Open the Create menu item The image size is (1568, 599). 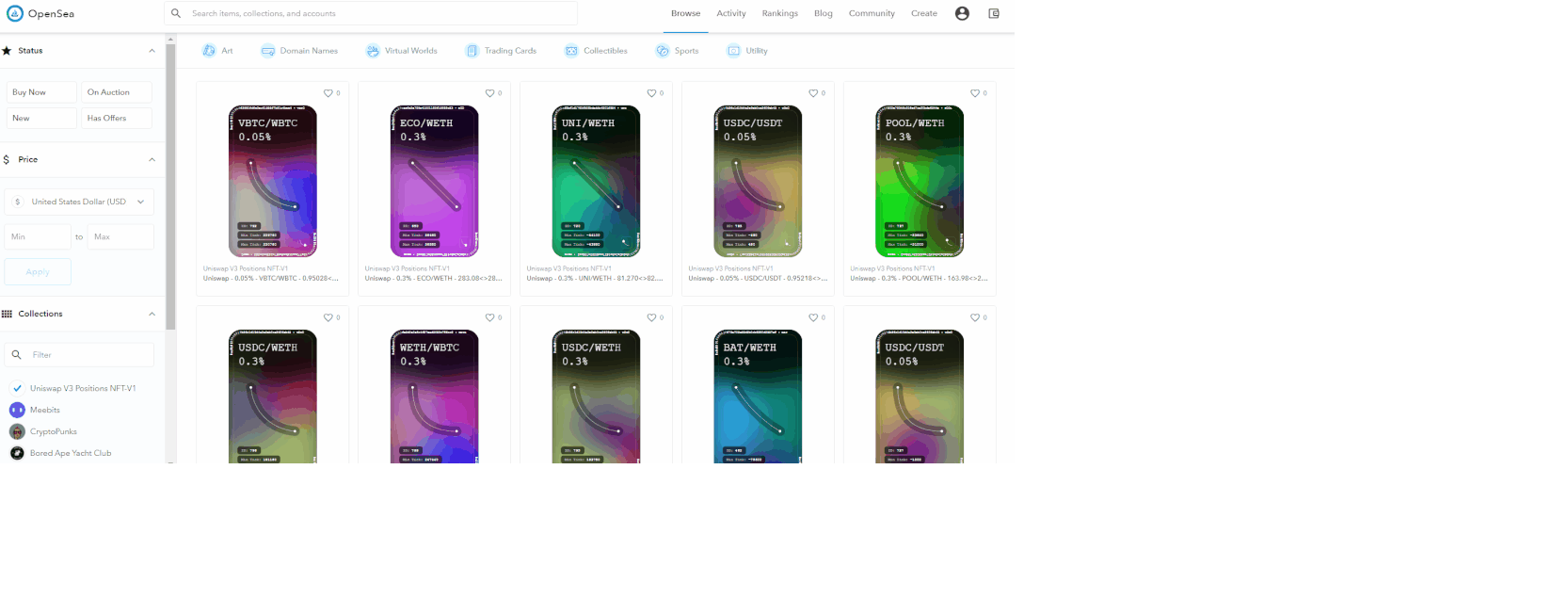point(924,13)
